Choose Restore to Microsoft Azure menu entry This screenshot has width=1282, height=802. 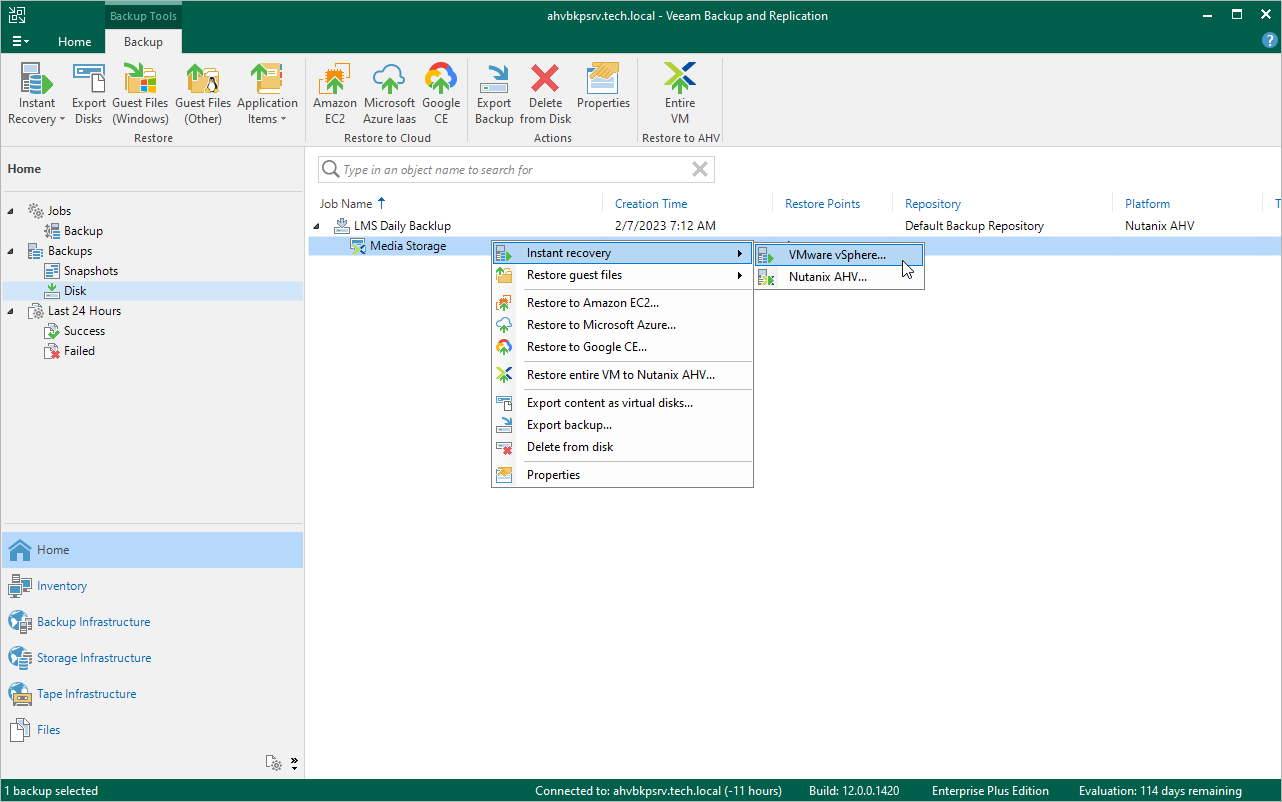(x=622, y=325)
